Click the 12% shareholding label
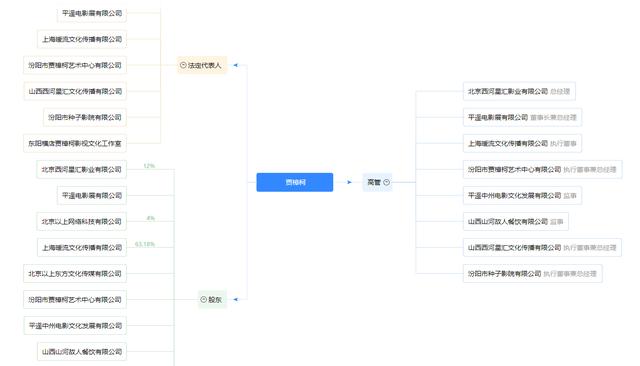This screenshot has width=640, height=366. pos(149,166)
